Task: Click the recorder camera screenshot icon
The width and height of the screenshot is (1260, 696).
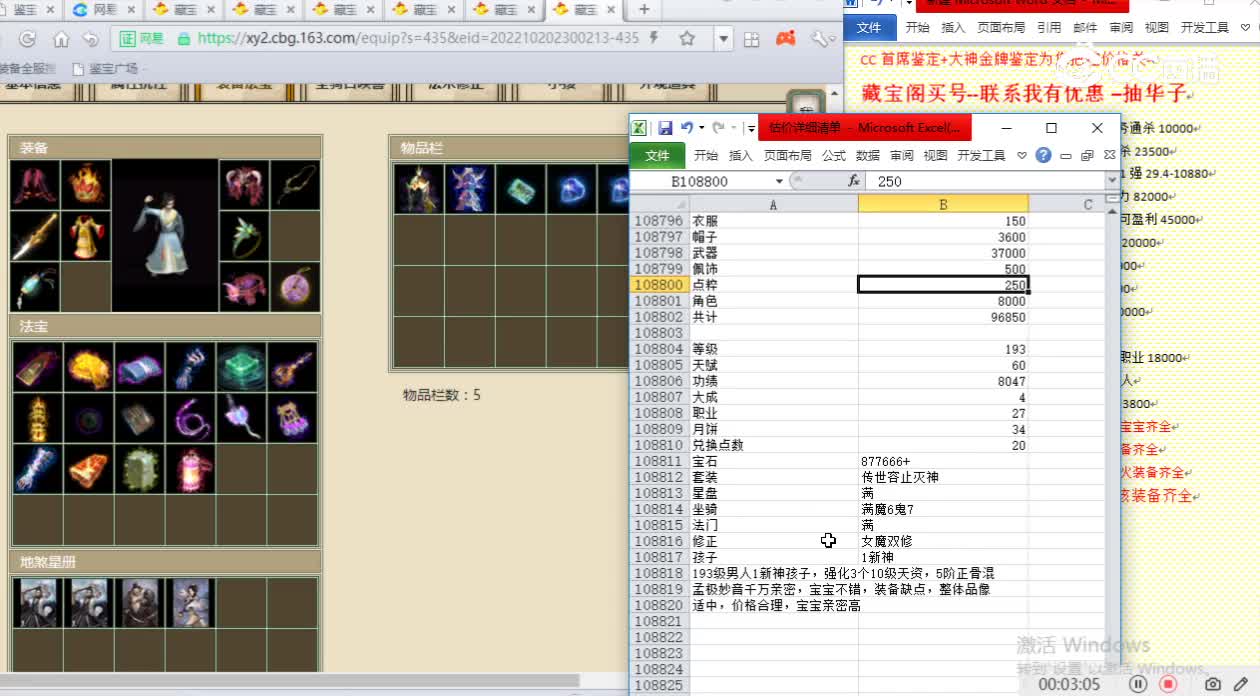Action: click(1213, 684)
